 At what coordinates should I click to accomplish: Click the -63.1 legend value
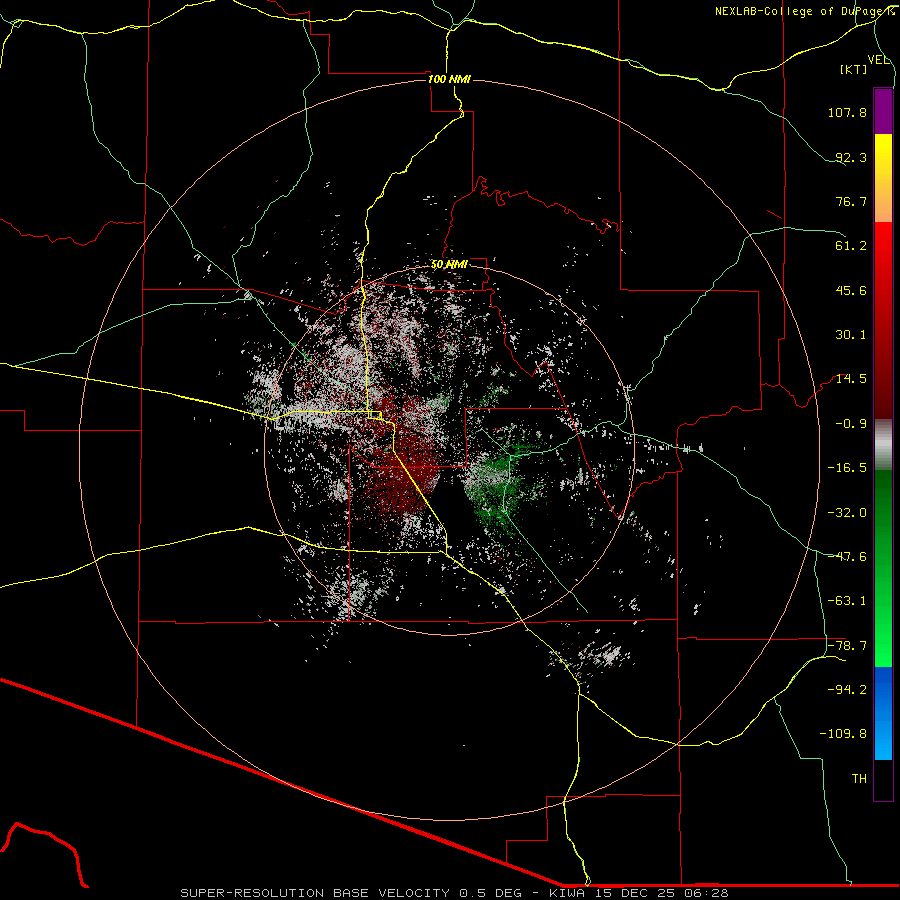coord(847,601)
